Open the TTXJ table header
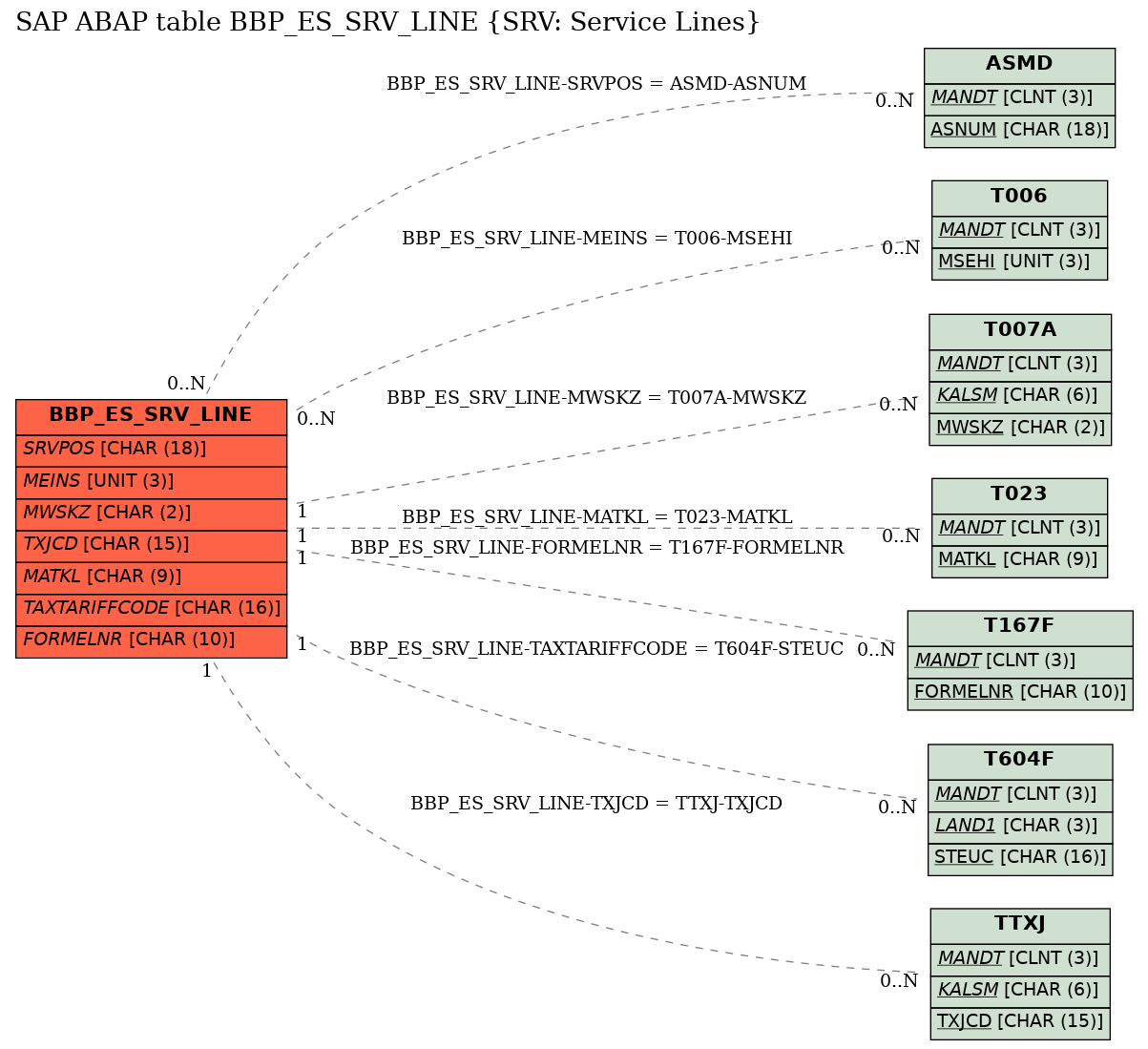The width and height of the screenshot is (1148, 1049). [x=1020, y=925]
